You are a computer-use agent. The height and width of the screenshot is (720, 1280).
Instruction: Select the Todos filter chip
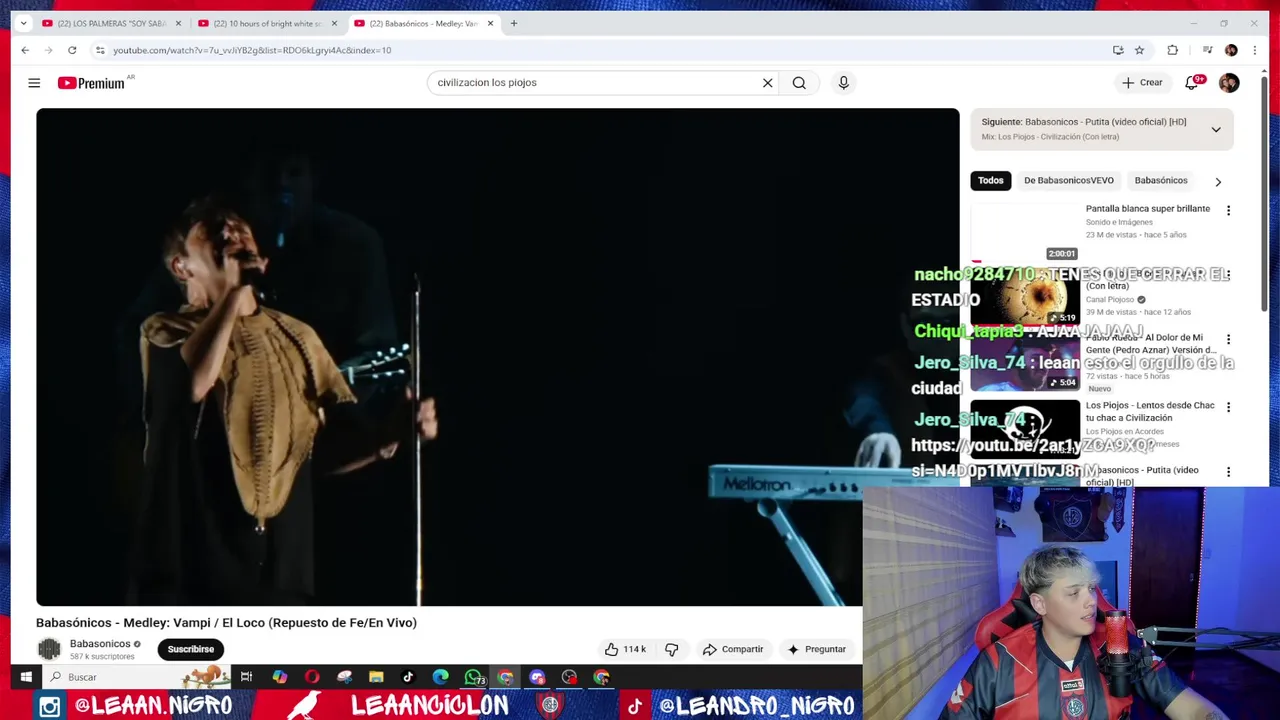(990, 181)
